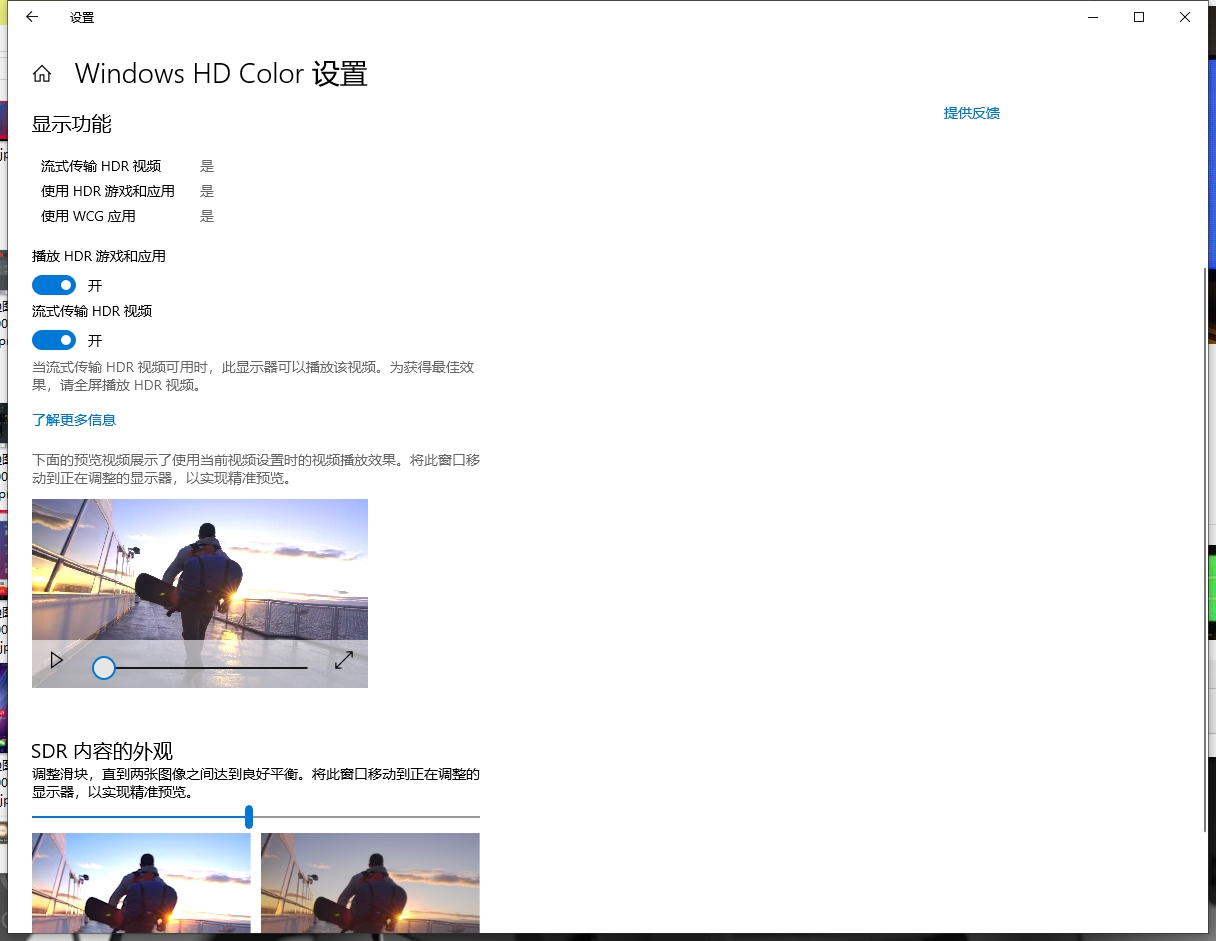Minimize the Settings window
Screen dimensions: 1216x941
(x=1092, y=16)
